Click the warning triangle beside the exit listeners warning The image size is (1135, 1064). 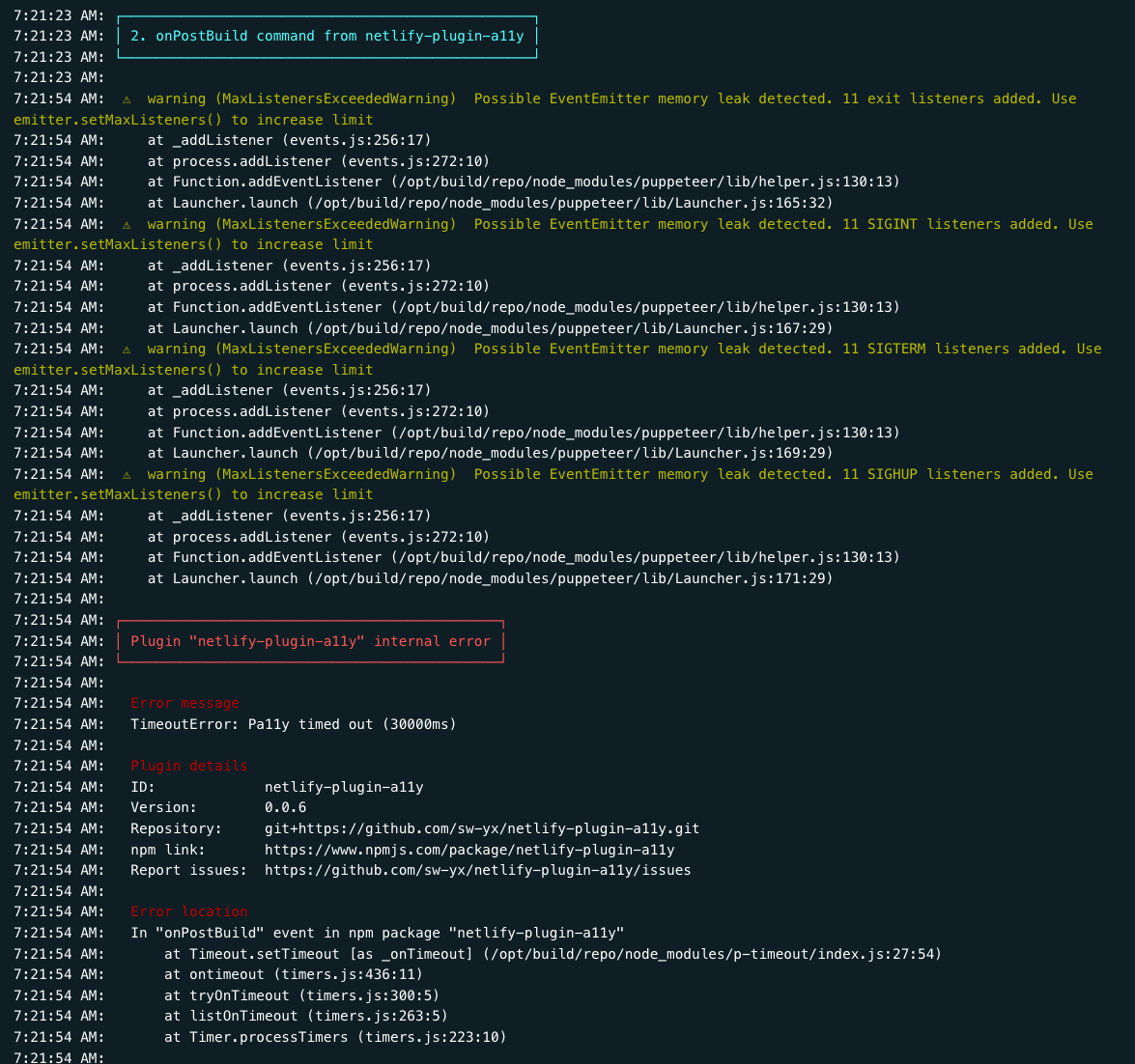(x=127, y=99)
